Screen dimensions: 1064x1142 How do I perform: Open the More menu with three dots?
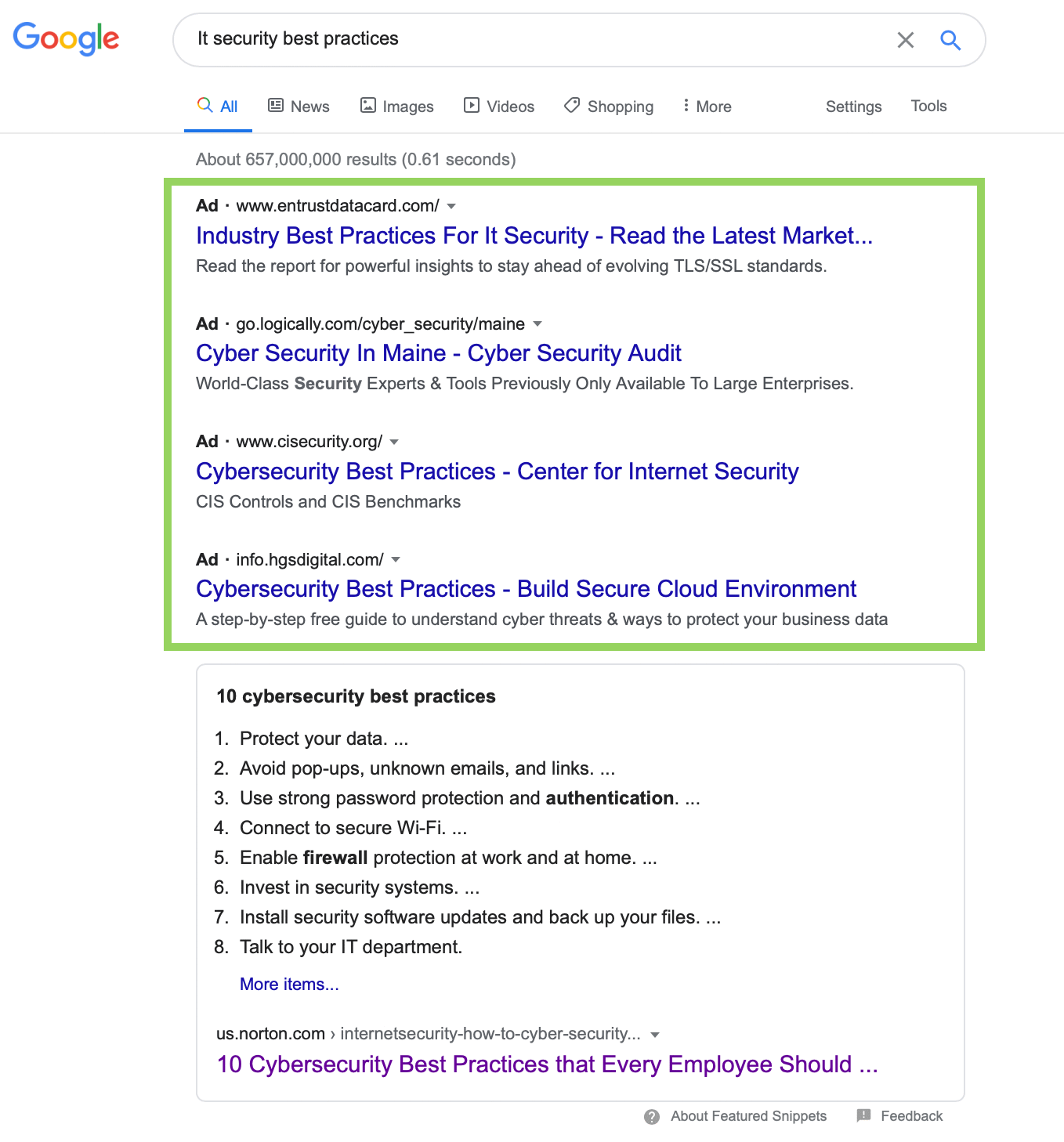point(707,107)
